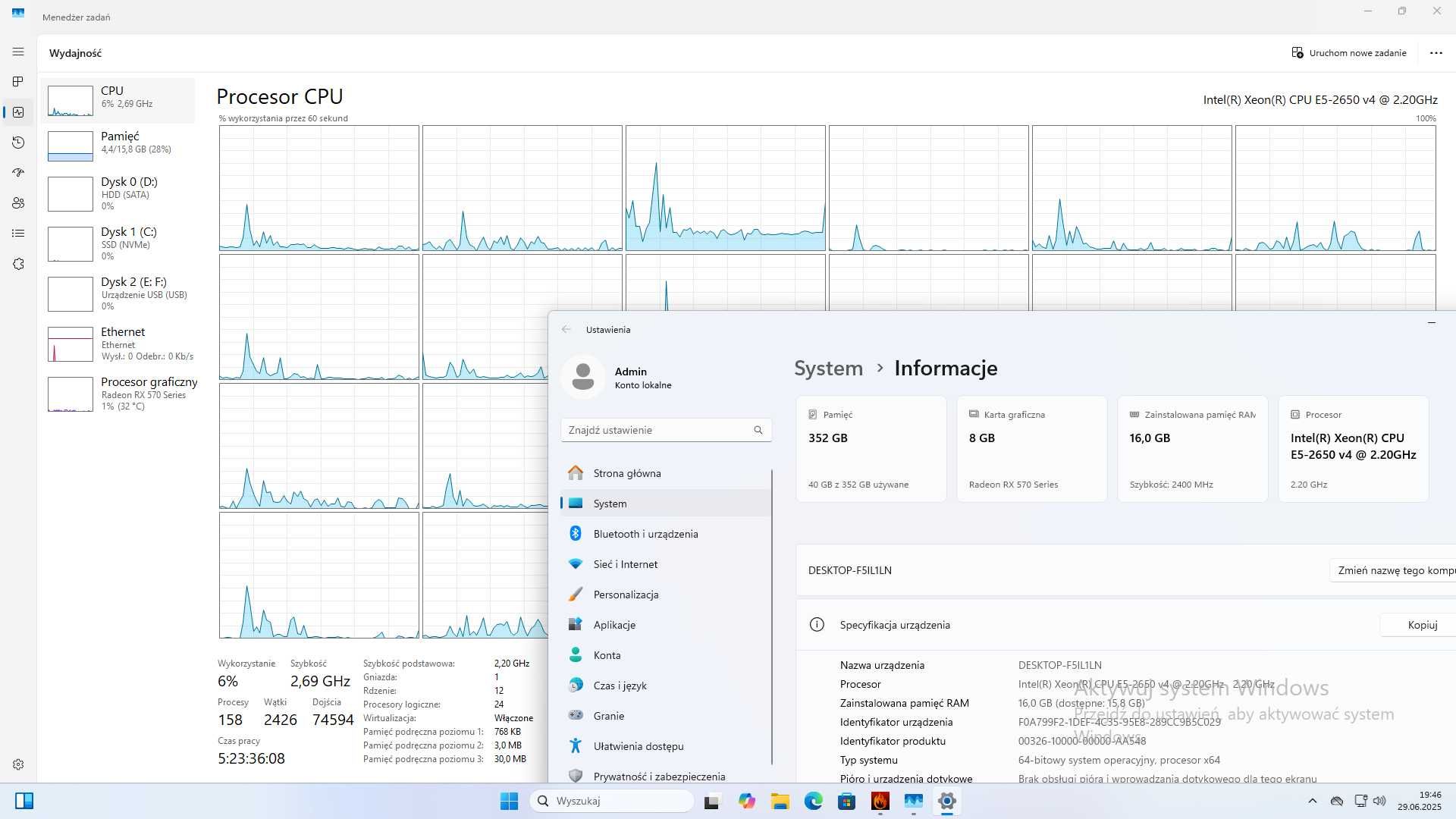
Task: Launch Copilot from taskbar
Action: tap(747, 801)
